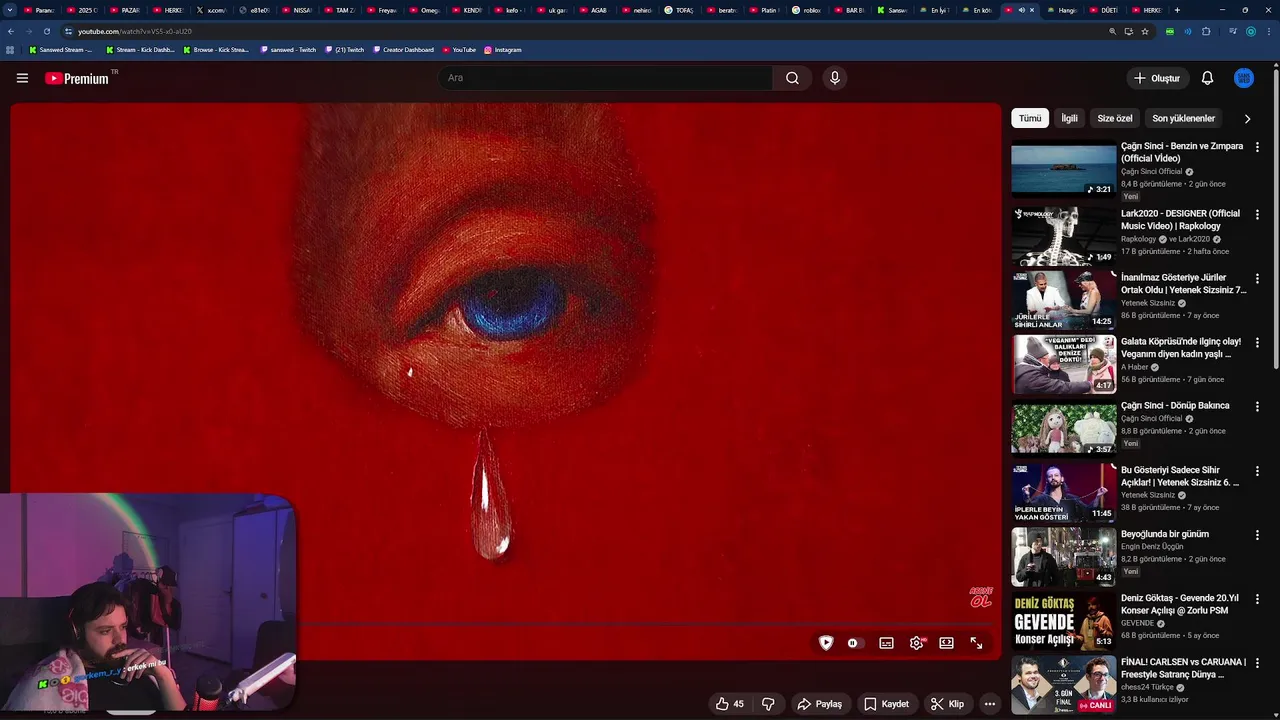Open more actions three-dot button below video
This screenshot has height=720, width=1280.
click(989, 704)
